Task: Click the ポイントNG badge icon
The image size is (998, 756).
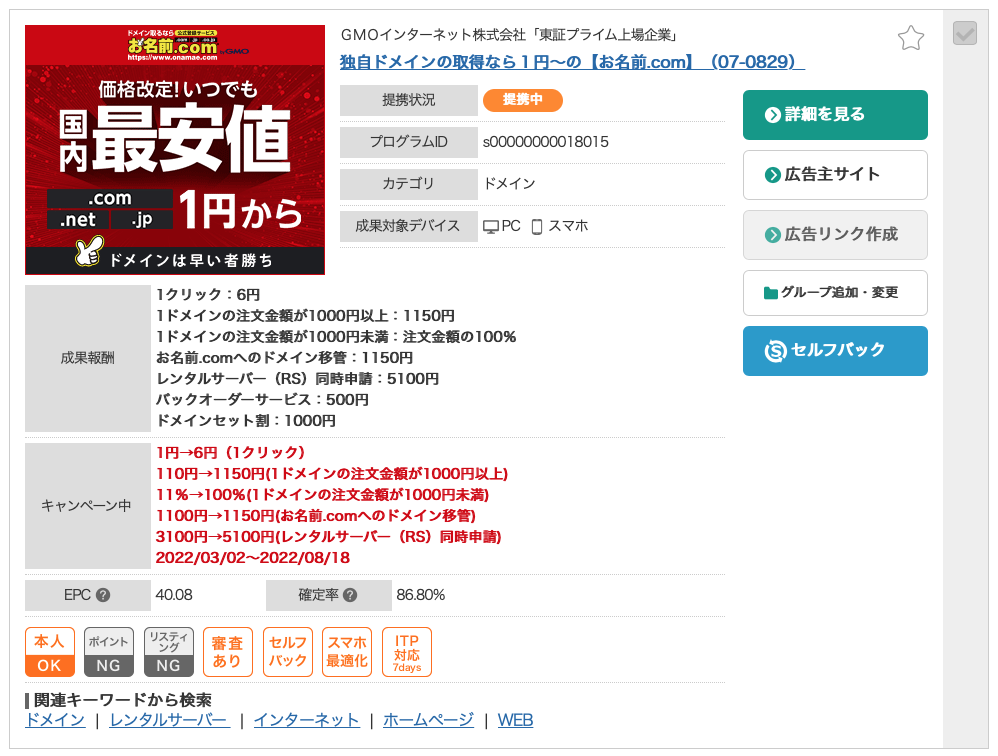Action: click(109, 652)
